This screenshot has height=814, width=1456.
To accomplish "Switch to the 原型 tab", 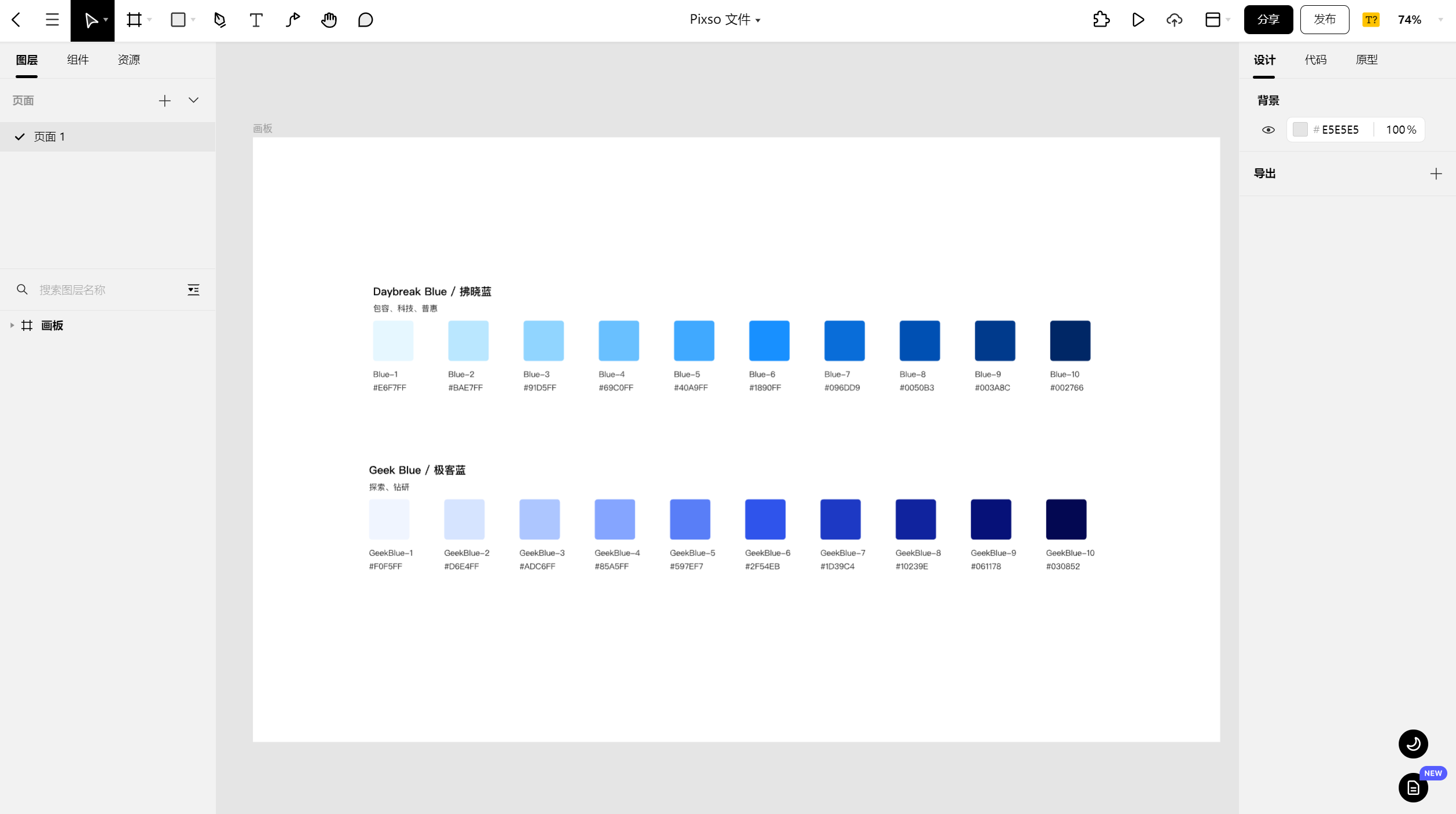I will pos(1366,60).
